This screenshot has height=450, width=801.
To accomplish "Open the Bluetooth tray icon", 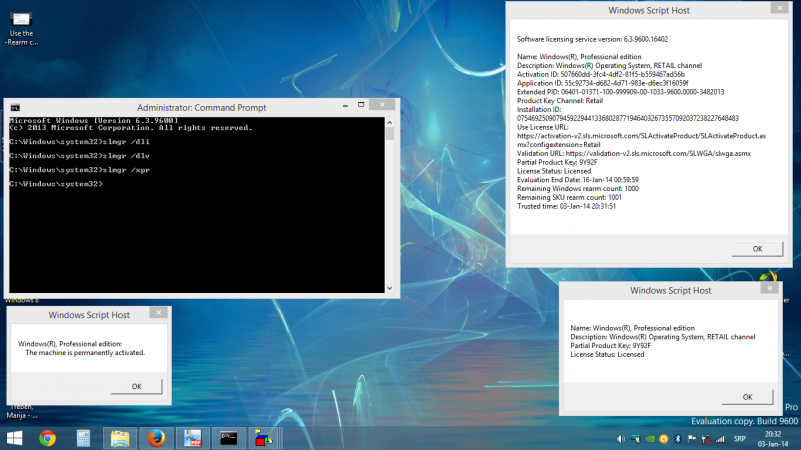I will click(x=678, y=439).
